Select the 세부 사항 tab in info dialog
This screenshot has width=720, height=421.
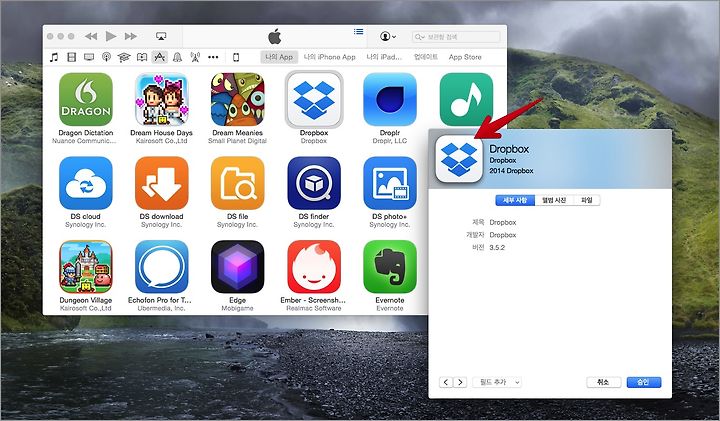[515, 200]
